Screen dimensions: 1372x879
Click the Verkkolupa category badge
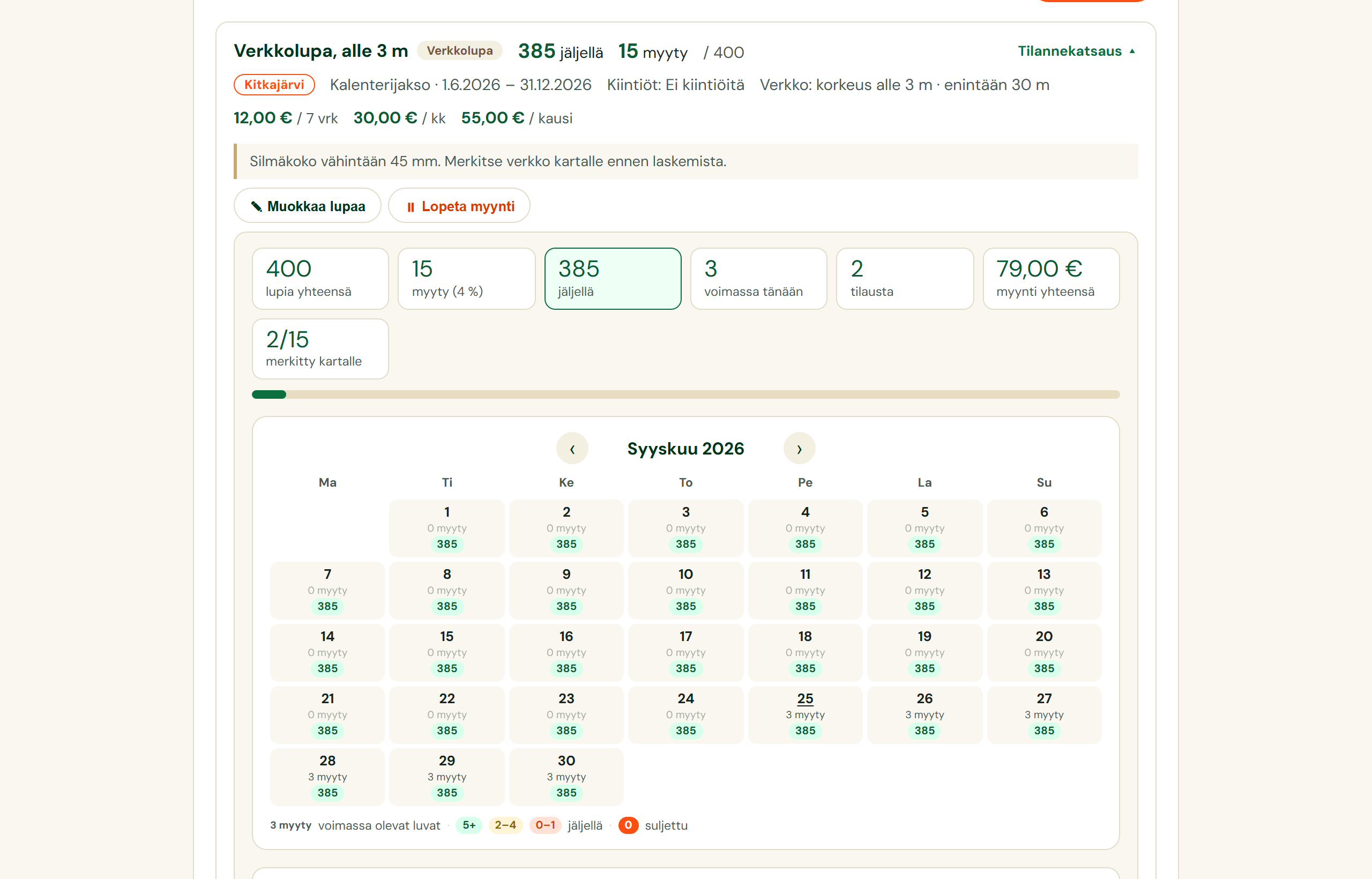tap(460, 51)
